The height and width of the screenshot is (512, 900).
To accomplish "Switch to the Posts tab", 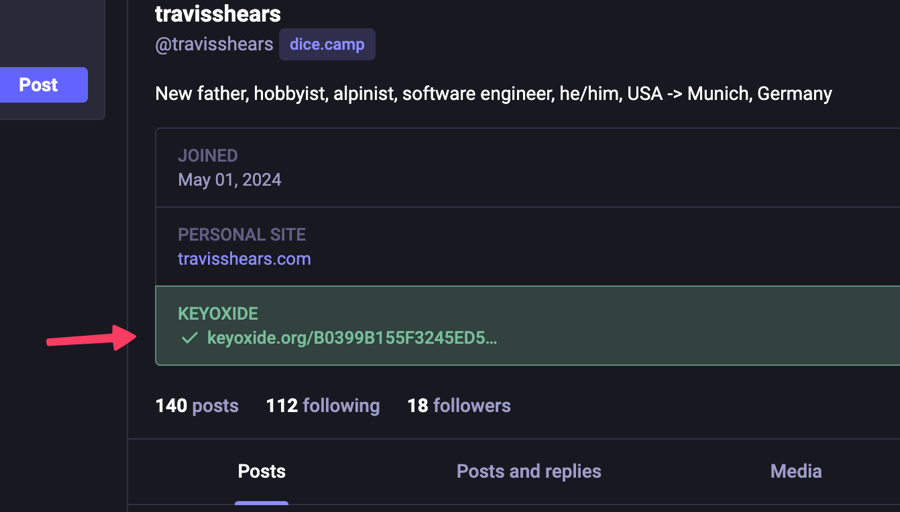I will click(x=262, y=471).
